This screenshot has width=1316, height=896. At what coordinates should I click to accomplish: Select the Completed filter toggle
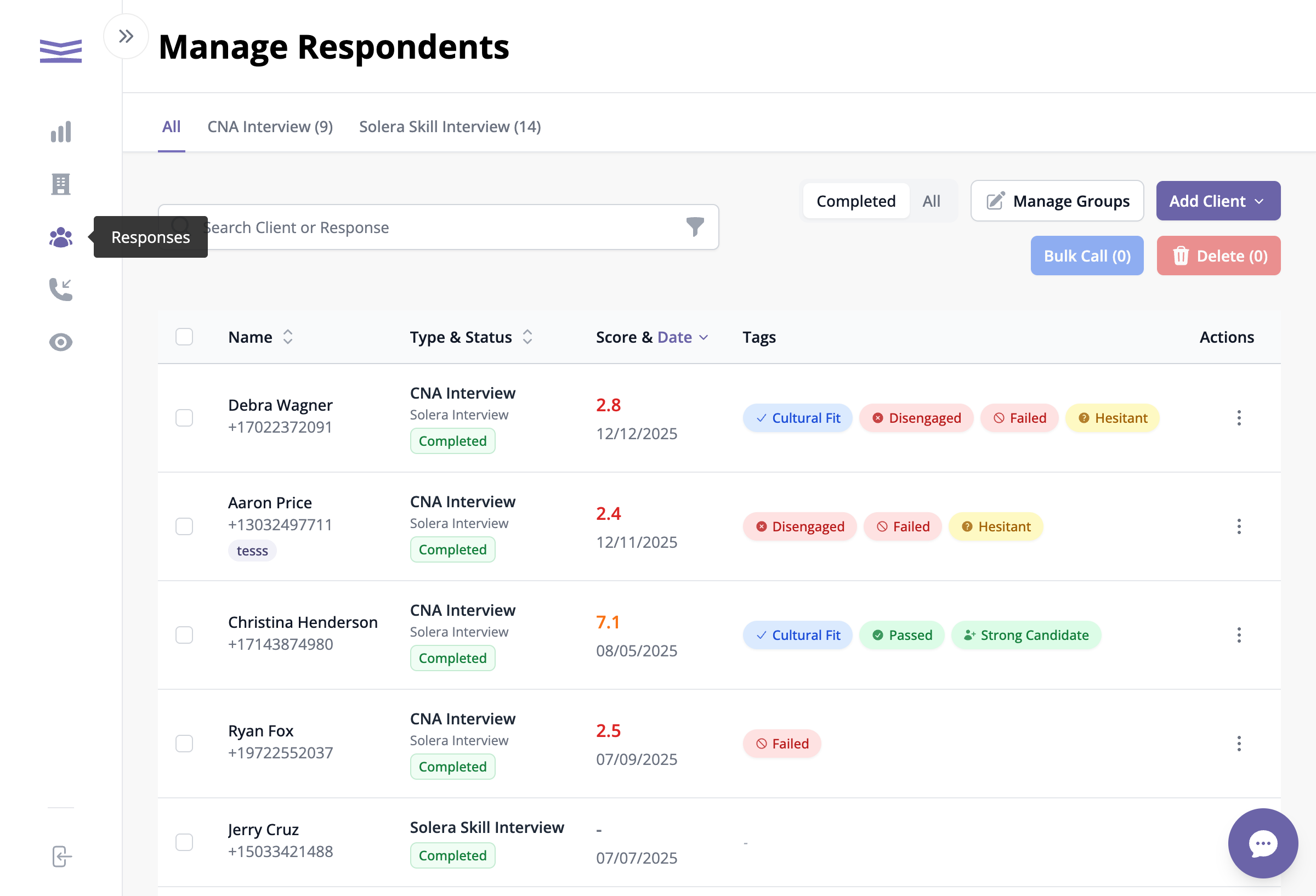tap(855, 201)
